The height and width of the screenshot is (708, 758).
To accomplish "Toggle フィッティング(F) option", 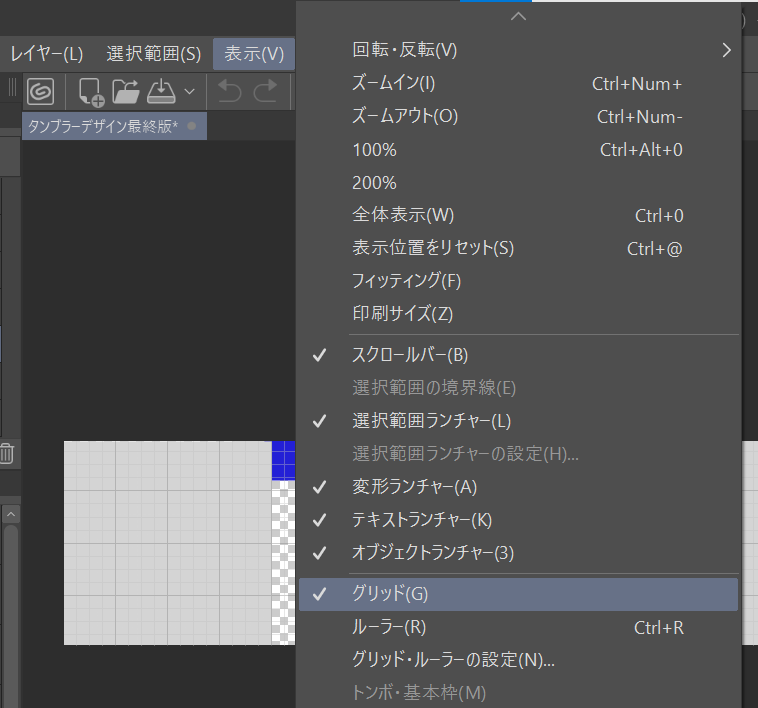I will 518,281.
